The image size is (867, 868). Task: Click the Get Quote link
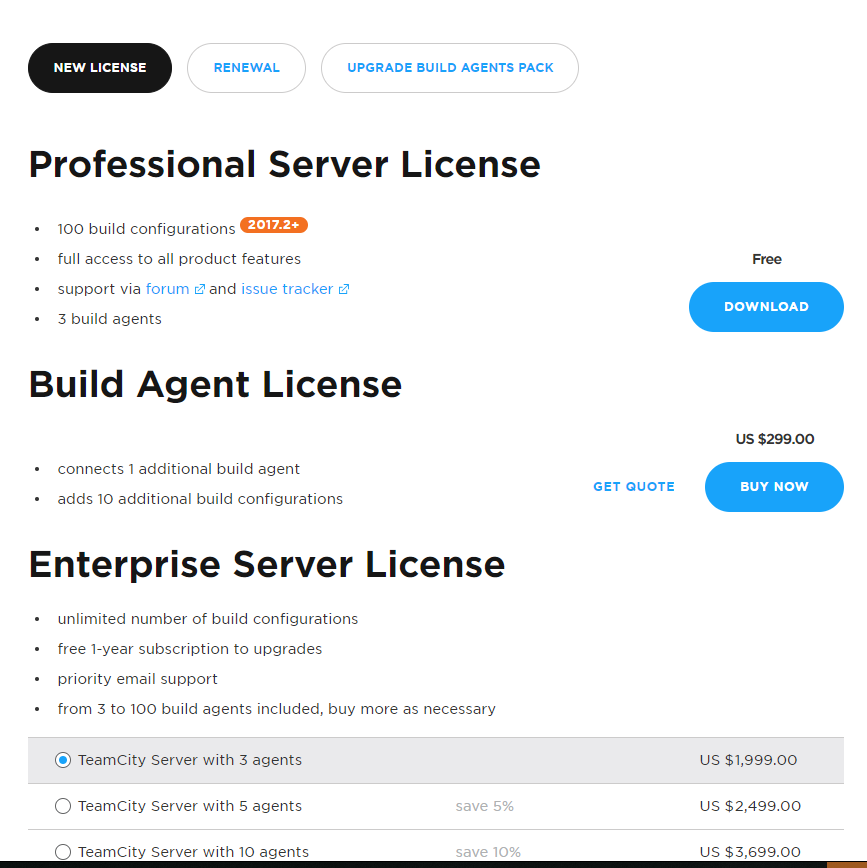pyautogui.click(x=634, y=487)
